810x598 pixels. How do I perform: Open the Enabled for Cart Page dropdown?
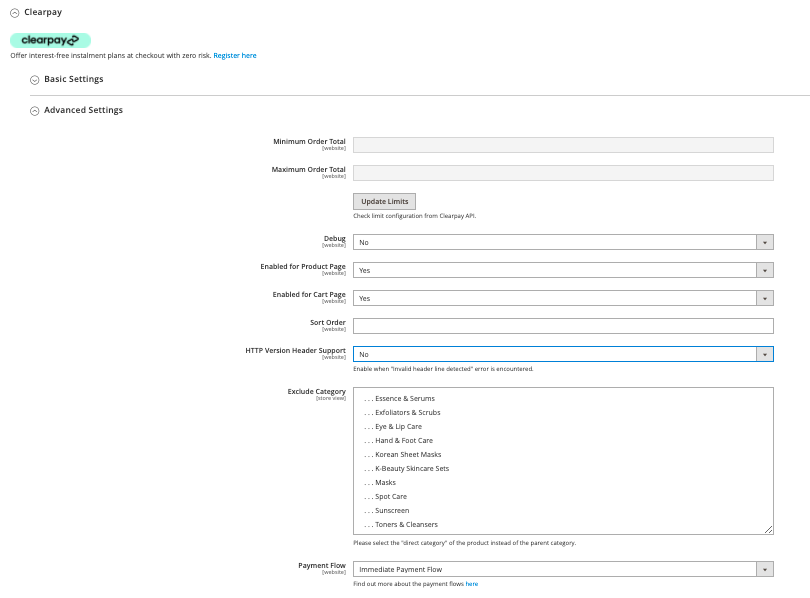pos(563,298)
